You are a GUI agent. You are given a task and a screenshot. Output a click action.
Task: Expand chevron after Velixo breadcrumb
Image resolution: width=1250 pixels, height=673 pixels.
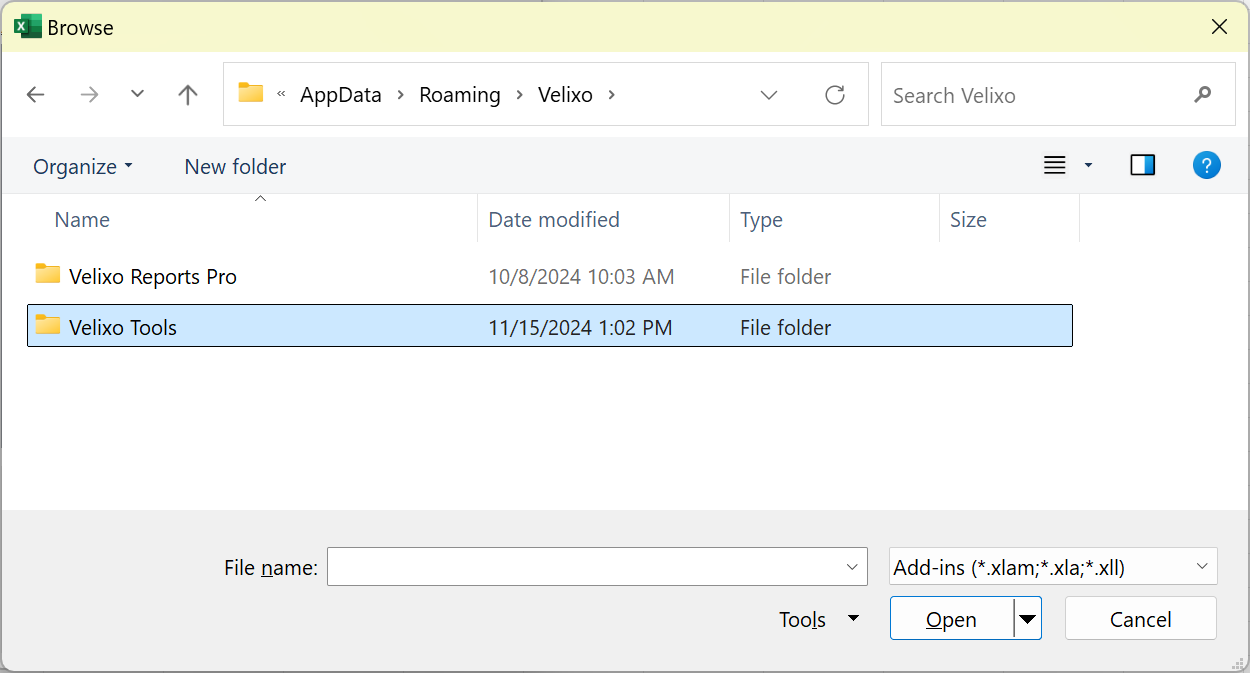point(612,95)
